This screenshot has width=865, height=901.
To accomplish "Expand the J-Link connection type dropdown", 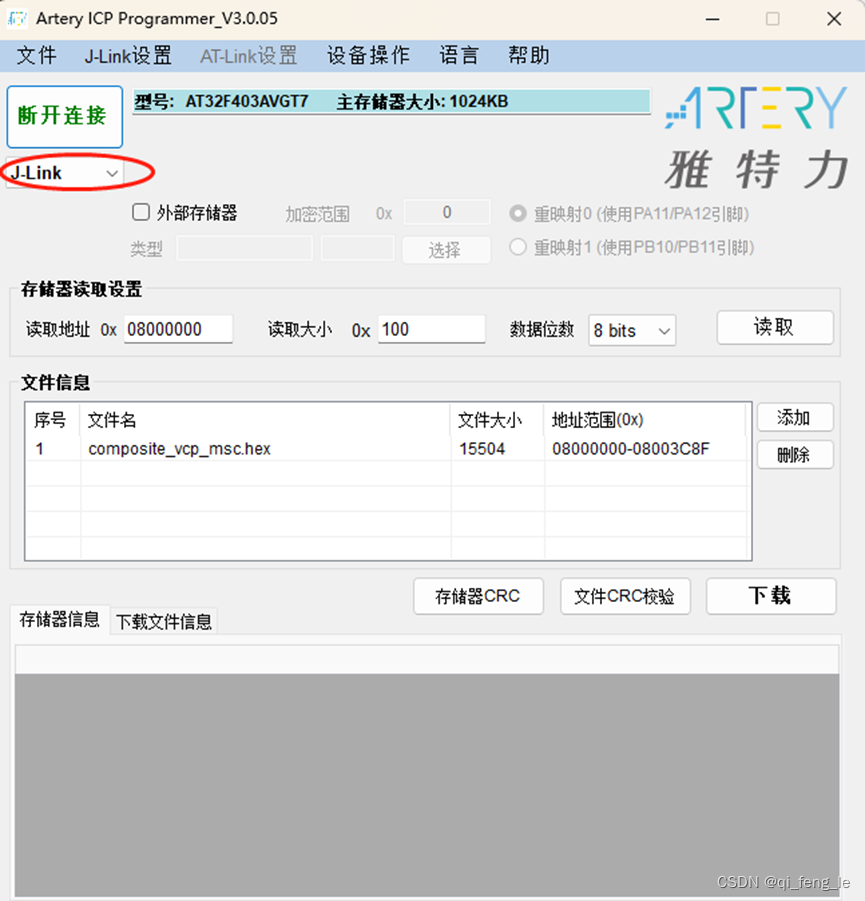I will [x=64, y=173].
